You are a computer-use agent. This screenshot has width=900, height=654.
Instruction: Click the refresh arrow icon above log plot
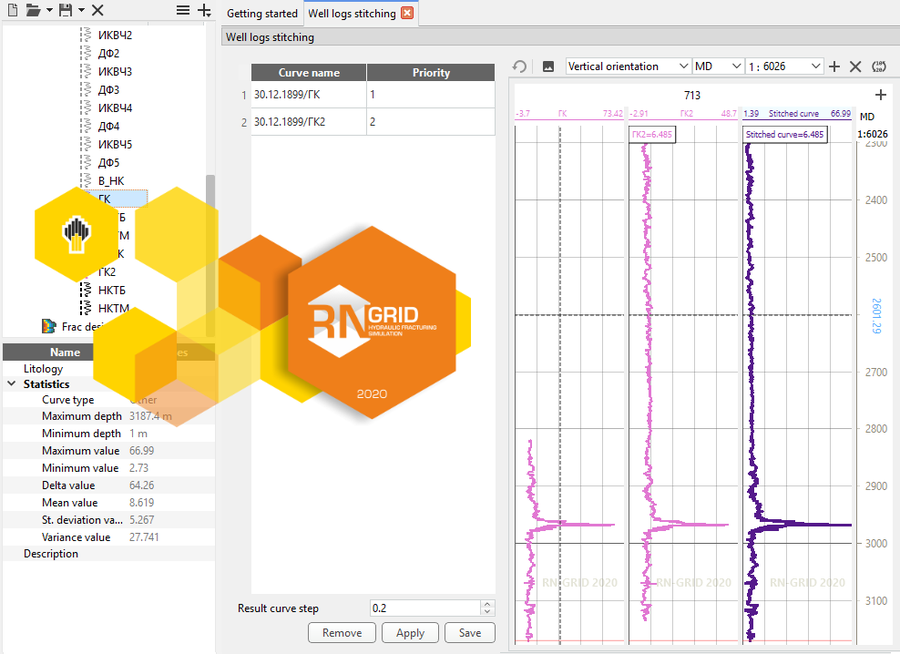(520, 66)
